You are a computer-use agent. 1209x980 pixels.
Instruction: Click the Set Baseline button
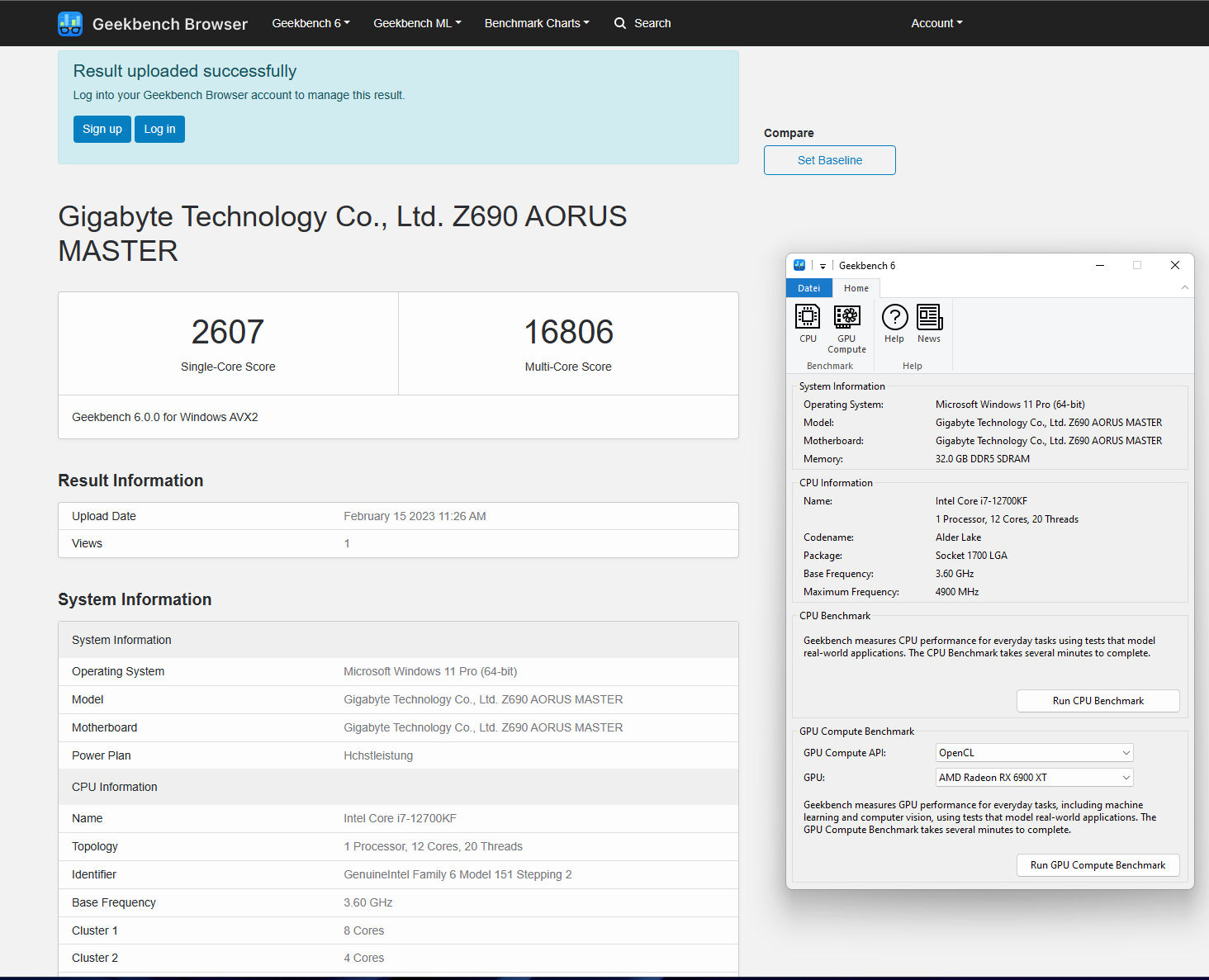click(x=830, y=160)
